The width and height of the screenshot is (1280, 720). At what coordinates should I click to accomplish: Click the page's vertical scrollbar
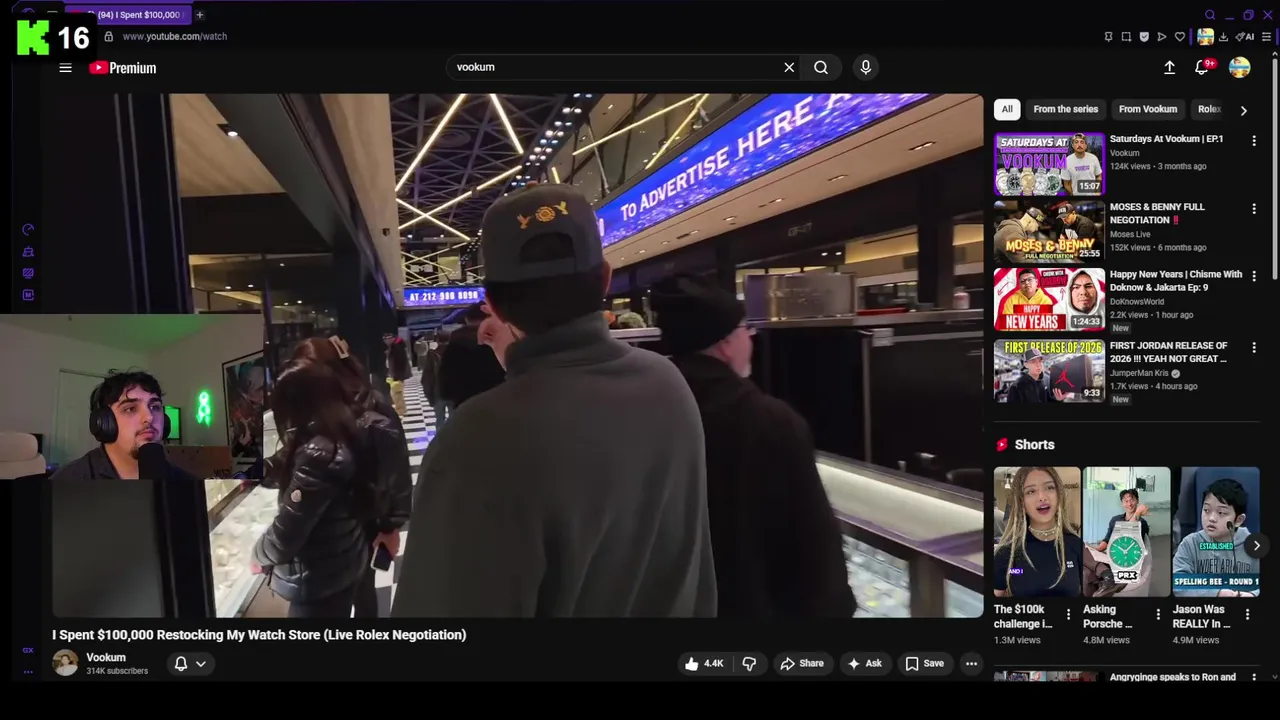click(1274, 170)
